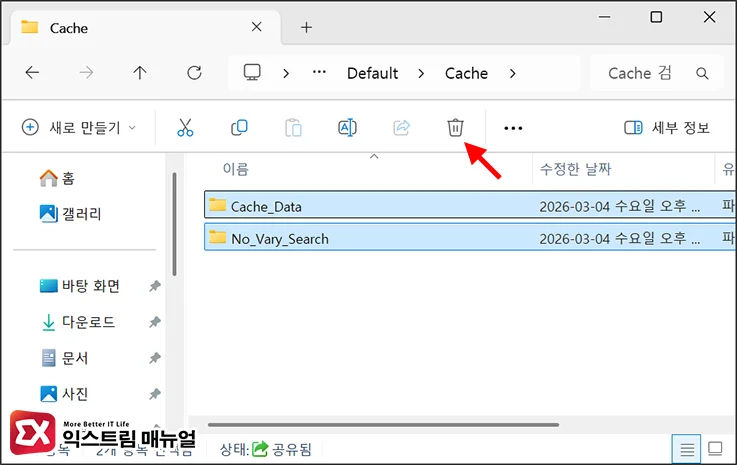Expand chevron after Cache breadcrumb
This screenshot has height=465, width=737.
pyautogui.click(x=513, y=73)
